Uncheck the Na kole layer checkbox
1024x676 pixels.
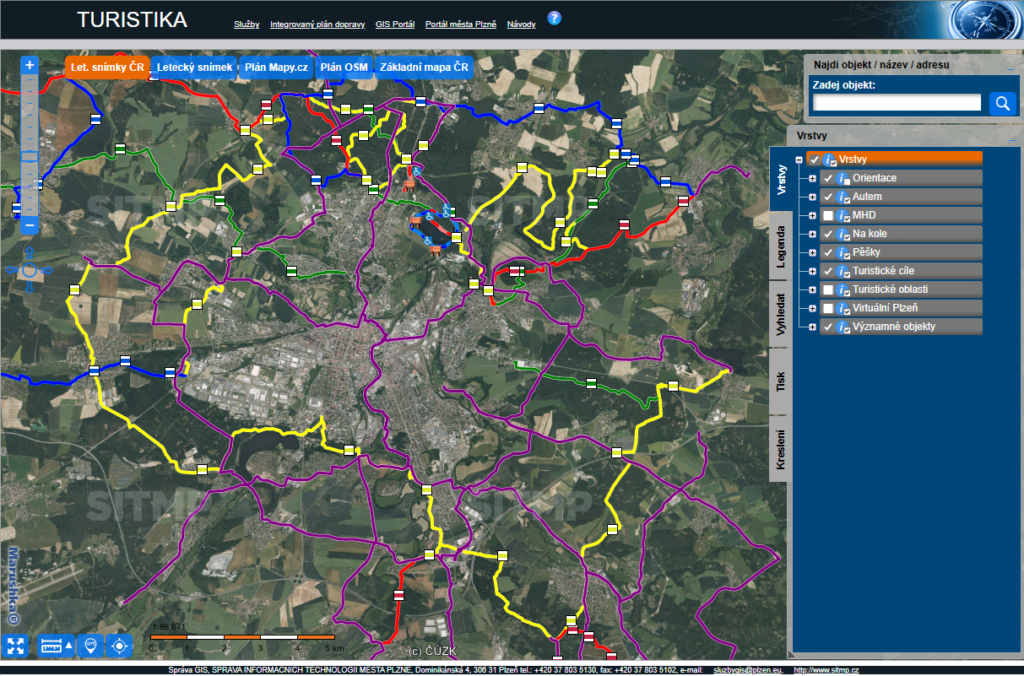pyautogui.click(x=828, y=234)
